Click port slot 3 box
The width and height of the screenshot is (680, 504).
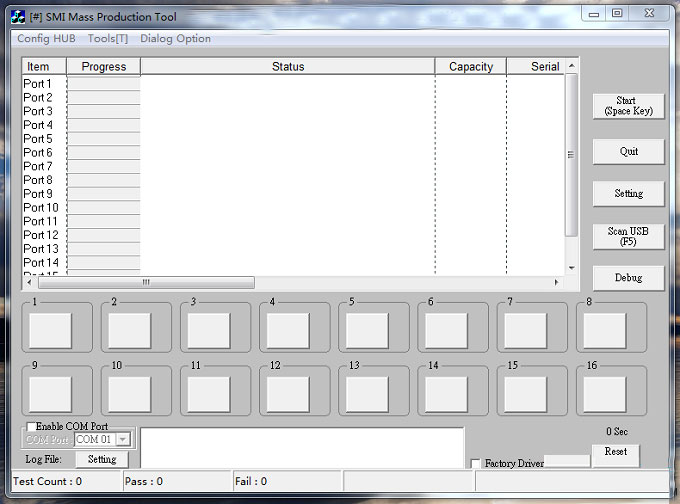(x=209, y=331)
